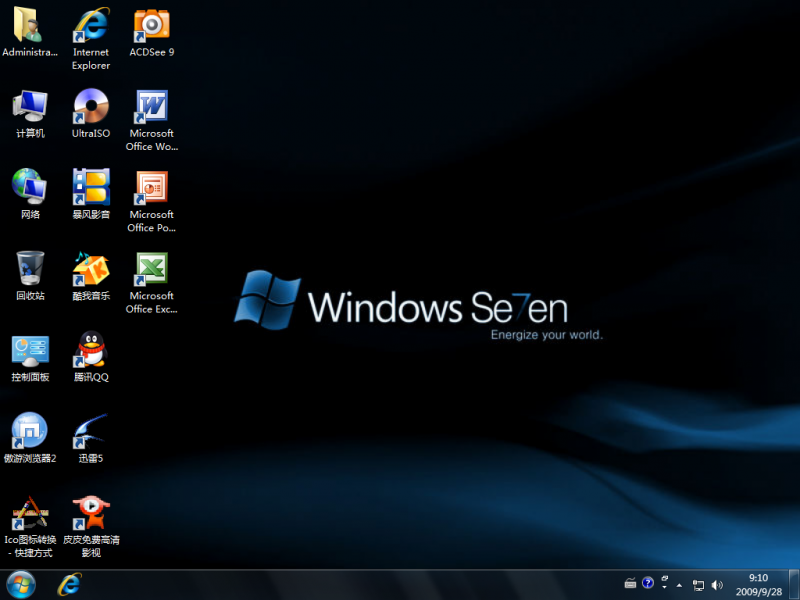Select the Microsoft Office Word shortcut

(x=152, y=120)
